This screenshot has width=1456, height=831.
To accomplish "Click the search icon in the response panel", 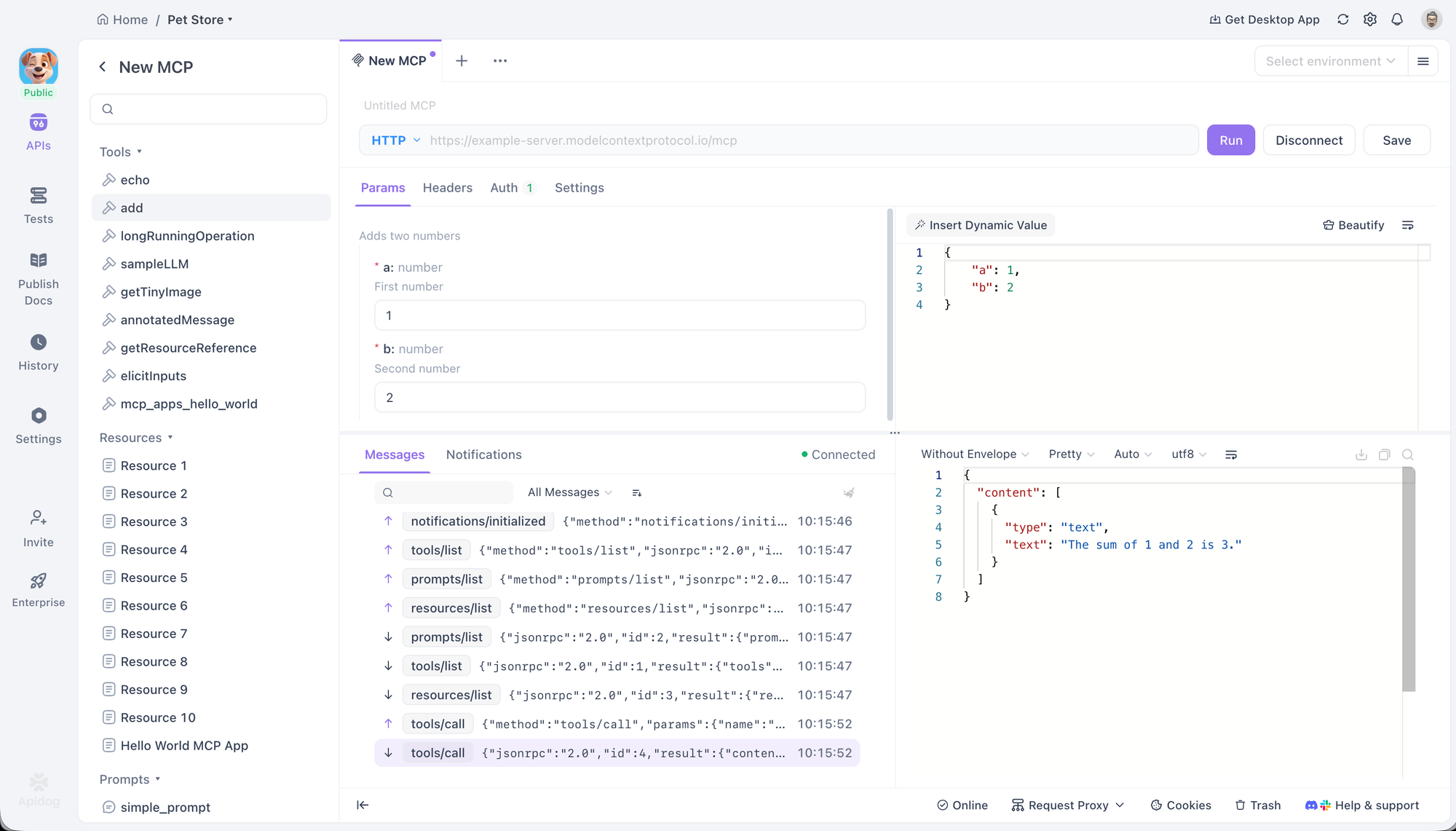I will [1407, 454].
